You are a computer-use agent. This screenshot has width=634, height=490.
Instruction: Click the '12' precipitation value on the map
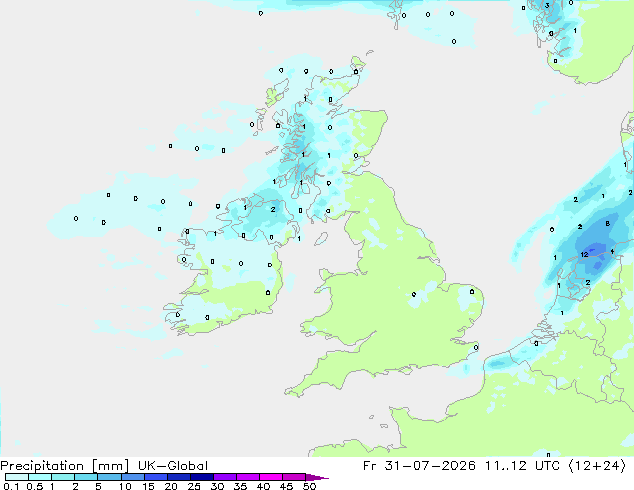(x=585, y=255)
